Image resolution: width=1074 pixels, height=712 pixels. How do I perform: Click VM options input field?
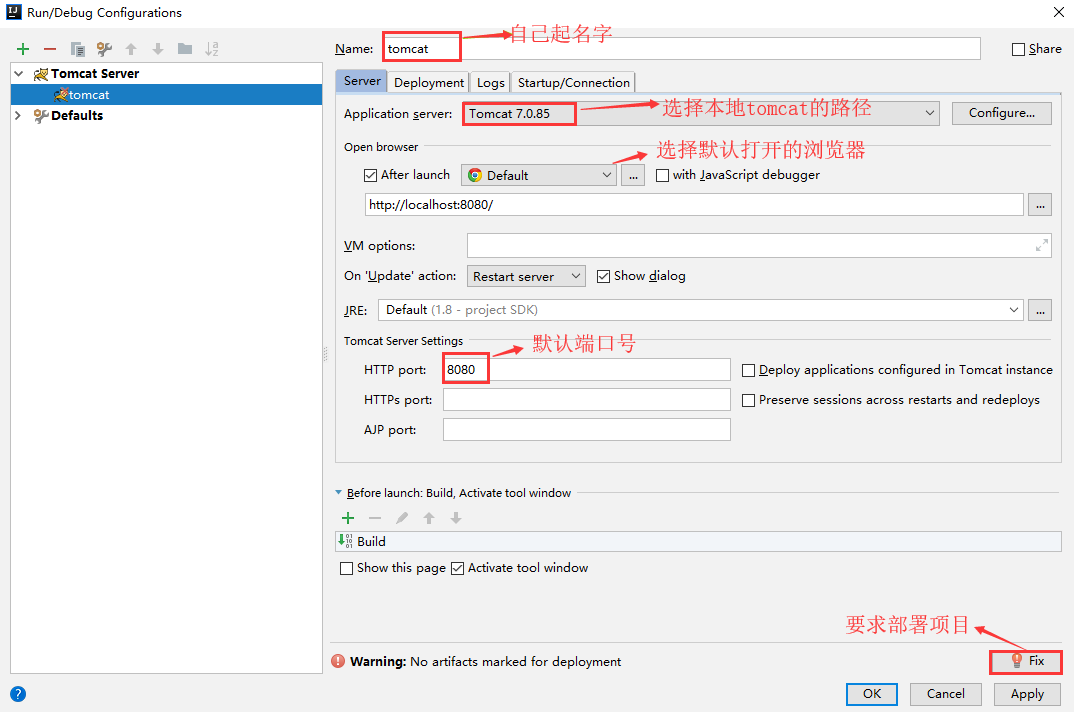759,245
